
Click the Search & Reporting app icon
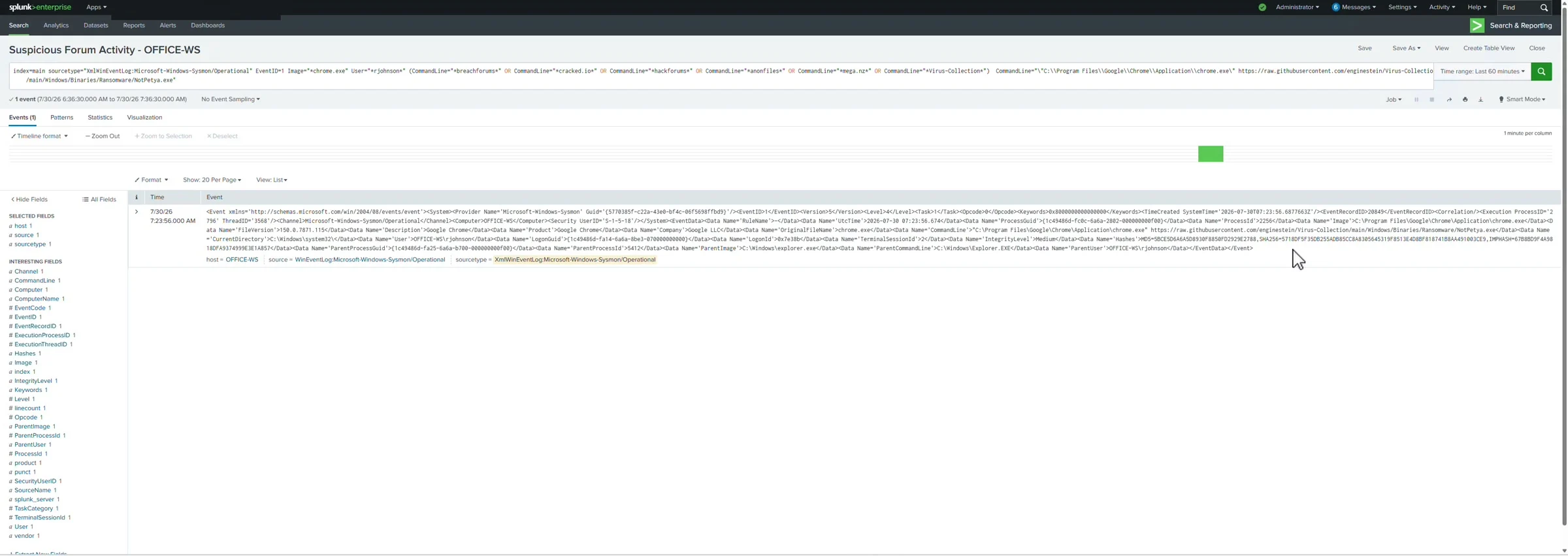tap(1477, 25)
